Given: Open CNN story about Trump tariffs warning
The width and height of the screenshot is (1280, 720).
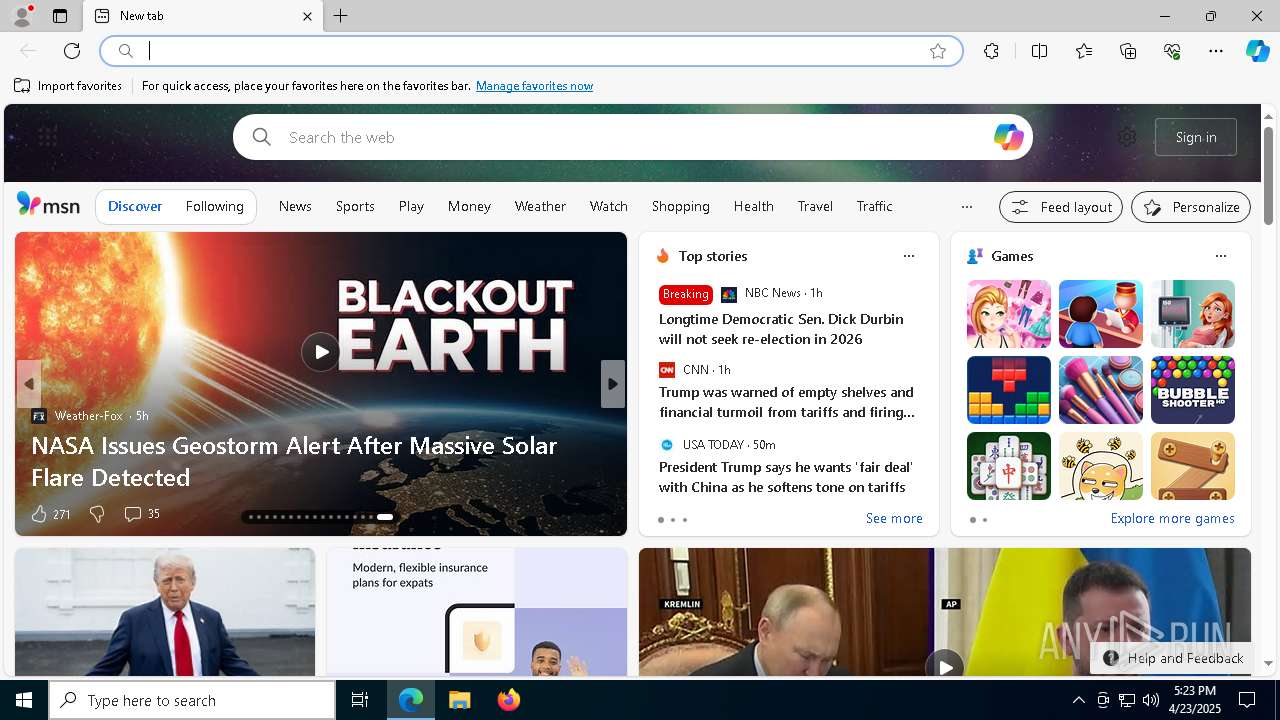Looking at the screenshot, I should click(786, 402).
